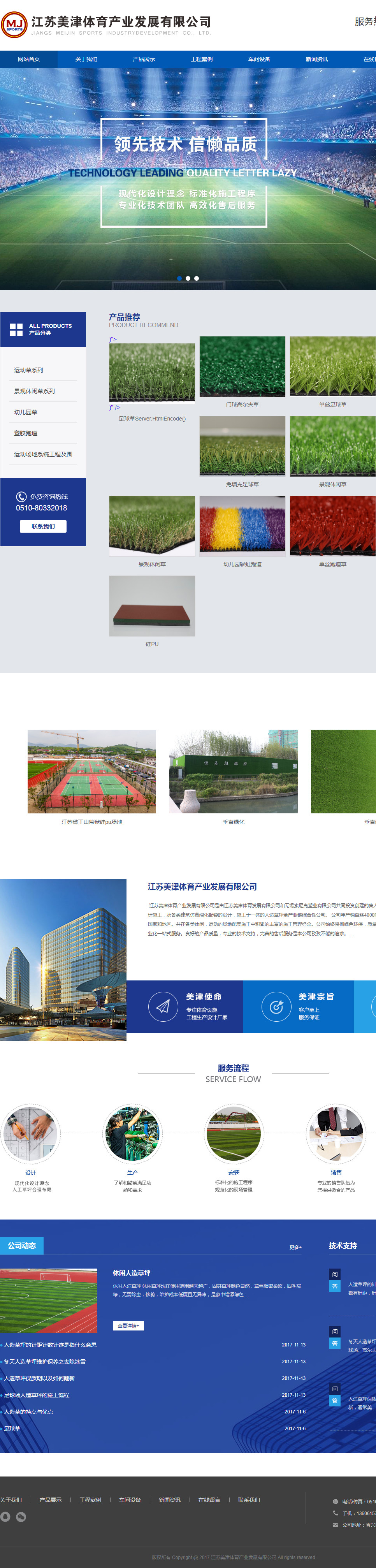This screenshot has height=1568, width=376.
Task: Open news 人造草坪保质期以及如何翻新
Action: pyautogui.click(x=40, y=1378)
